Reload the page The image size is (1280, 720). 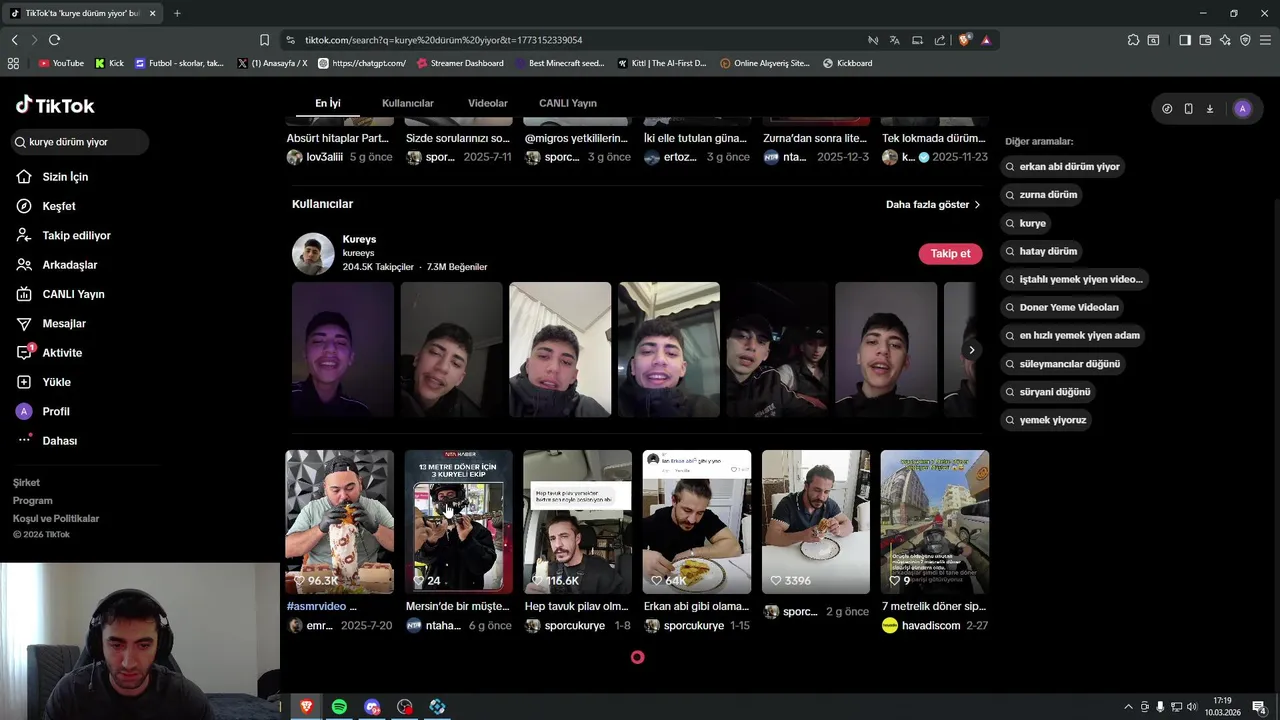pyautogui.click(x=54, y=40)
